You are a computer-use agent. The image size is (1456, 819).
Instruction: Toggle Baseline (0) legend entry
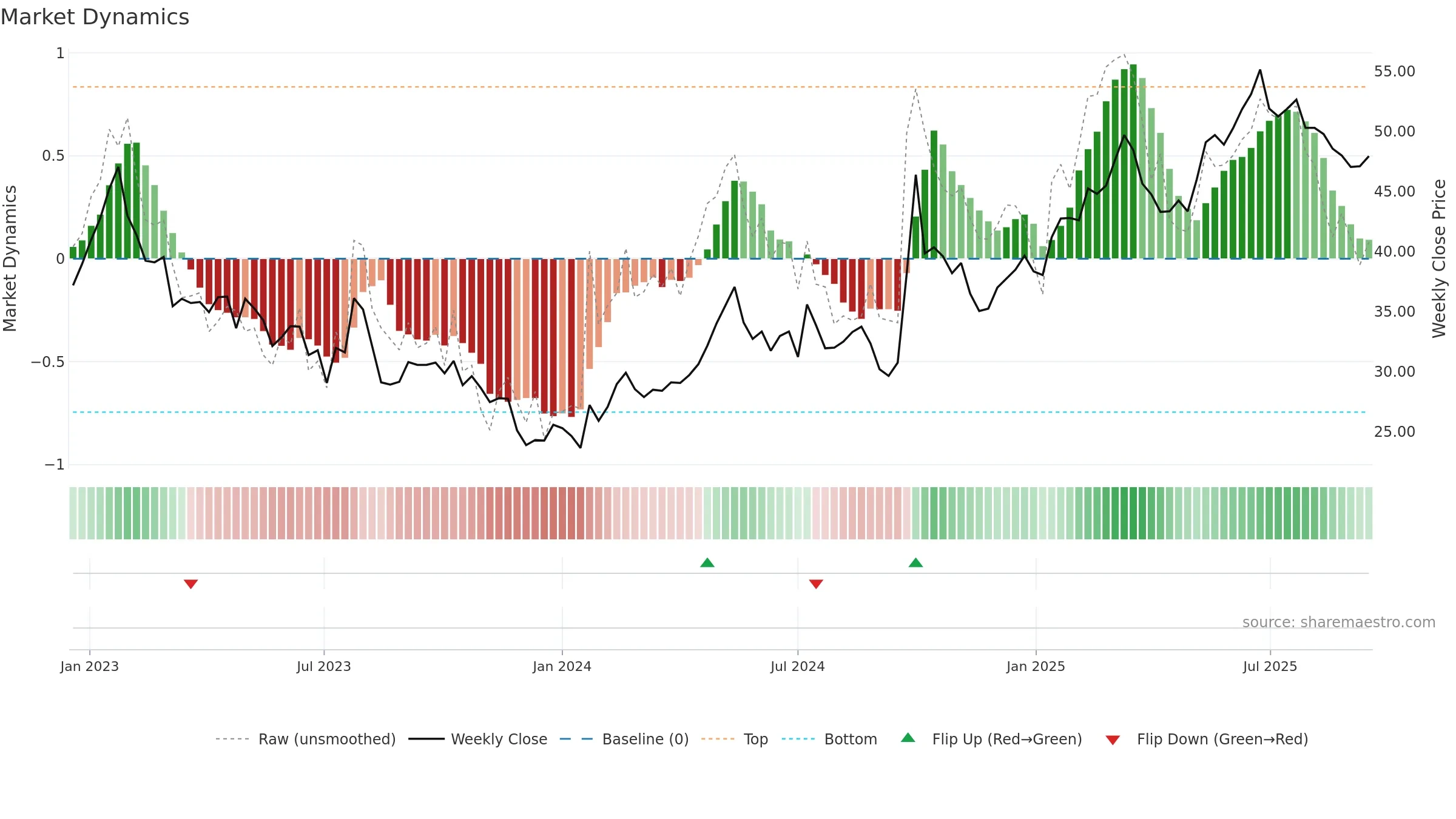pos(624,739)
